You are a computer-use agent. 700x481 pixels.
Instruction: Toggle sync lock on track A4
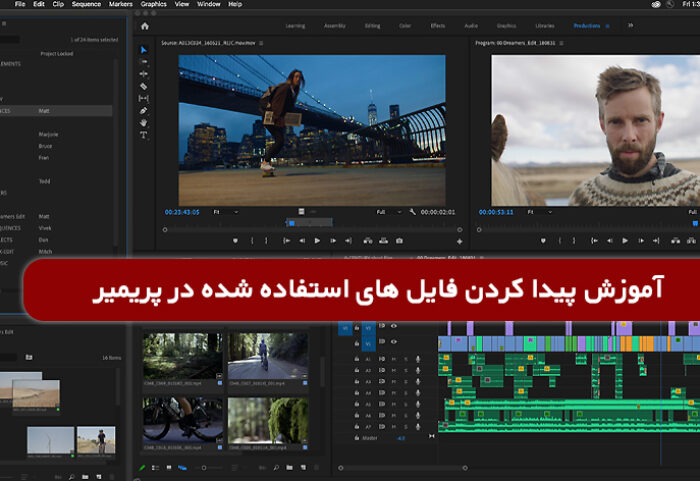382,393
